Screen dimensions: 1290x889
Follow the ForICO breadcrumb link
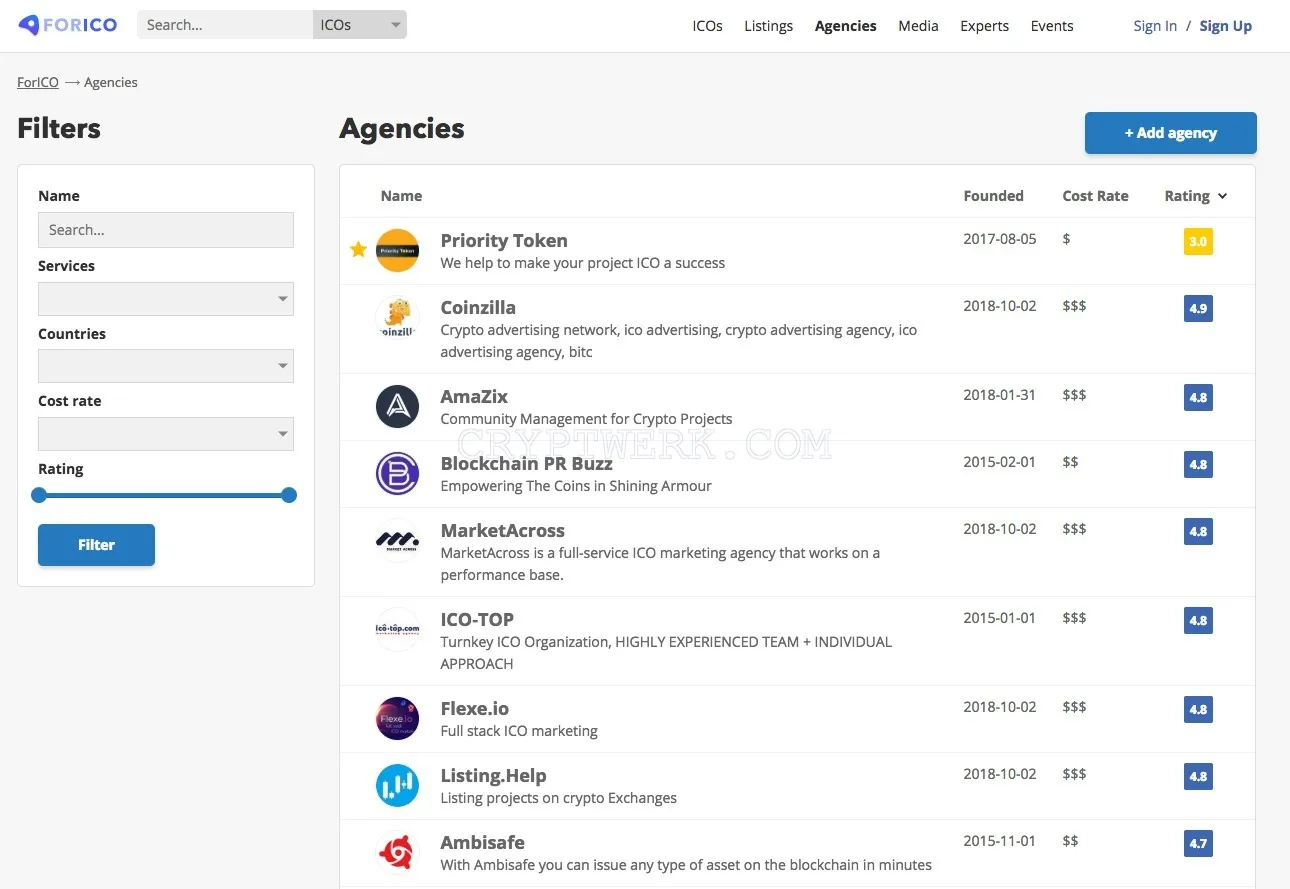click(x=38, y=83)
